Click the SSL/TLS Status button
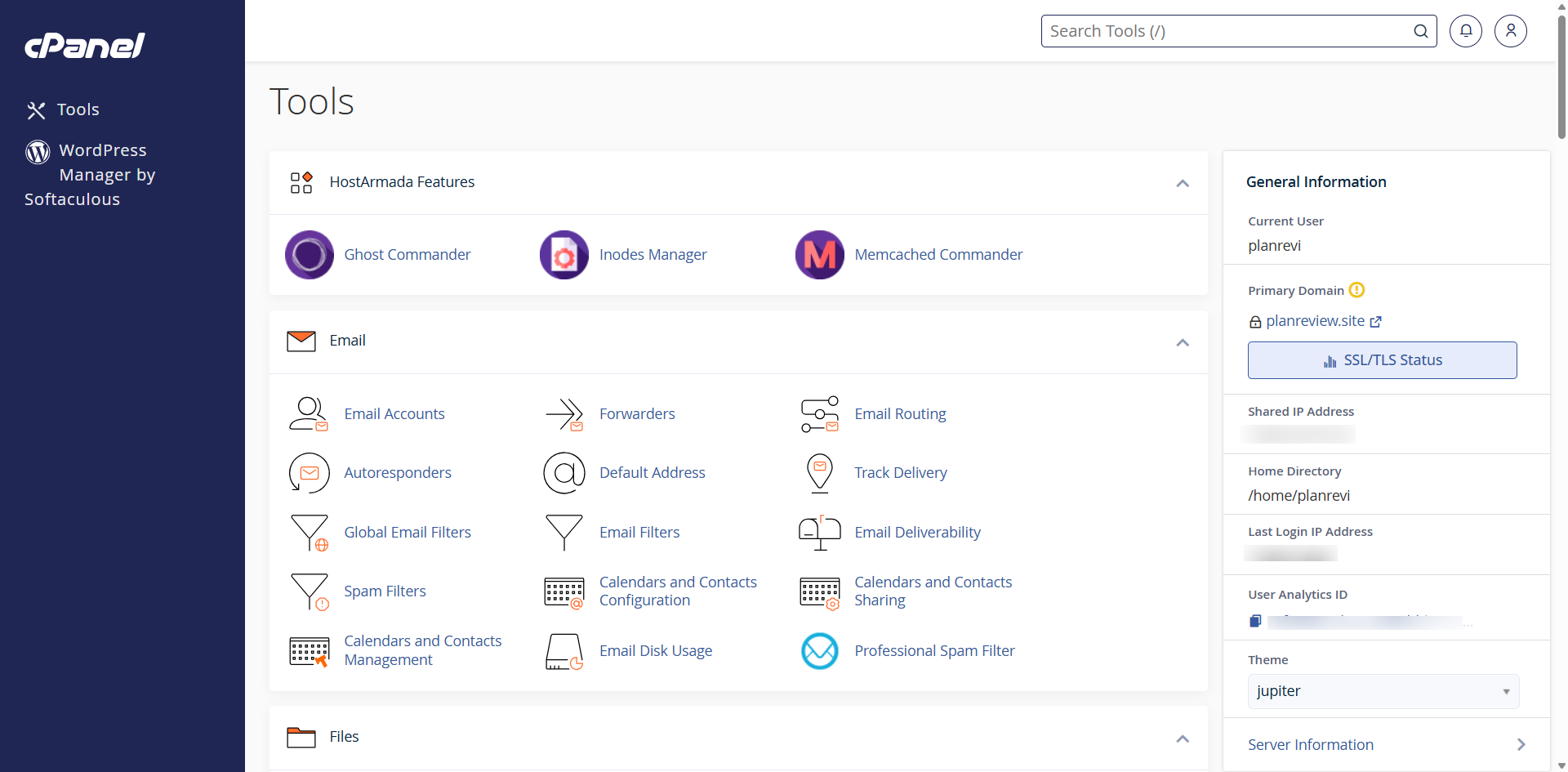This screenshot has width=1568, height=772. coord(1383,360)
